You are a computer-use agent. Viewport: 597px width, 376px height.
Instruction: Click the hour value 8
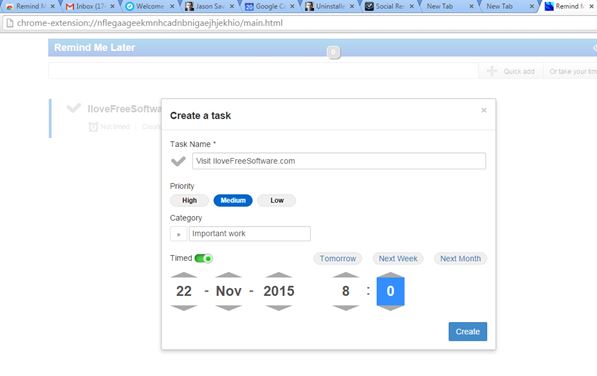point(346,291)
